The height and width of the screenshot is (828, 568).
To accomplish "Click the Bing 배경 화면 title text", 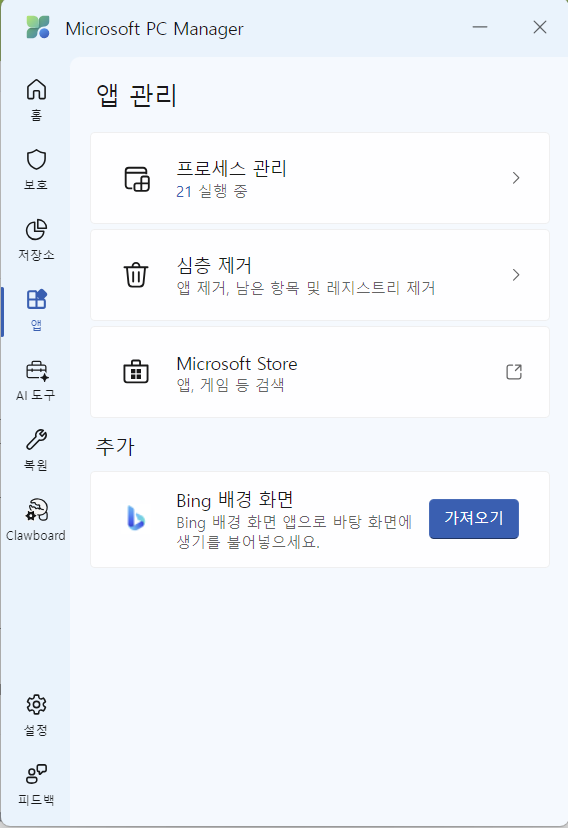I will pos(235,500).
